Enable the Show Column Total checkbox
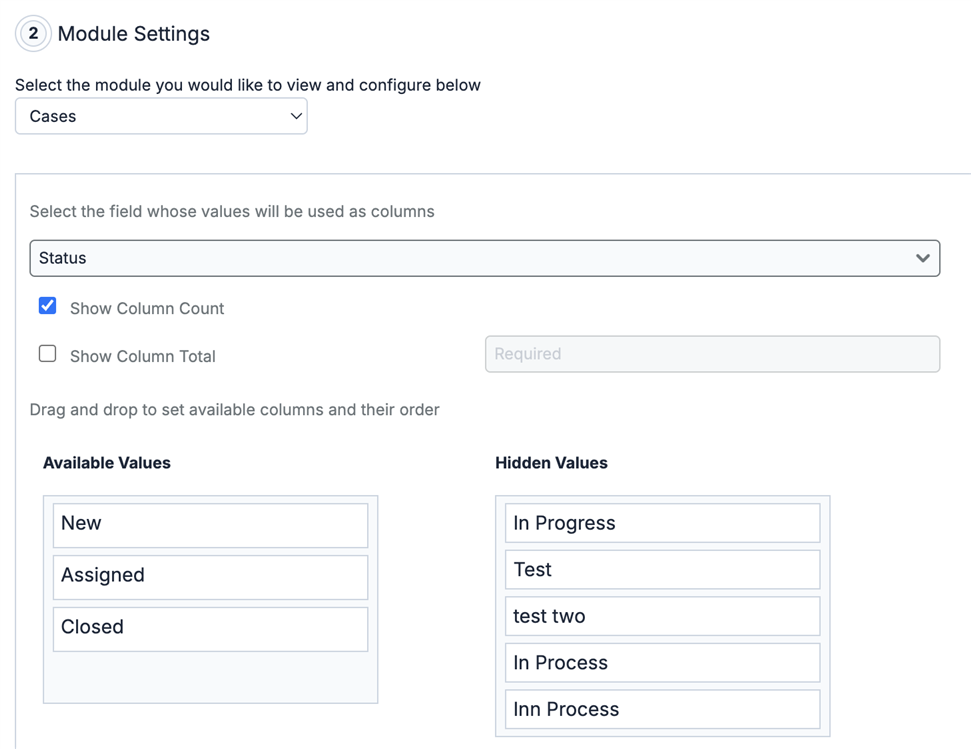This screenshot has height=749, width=971. [x=47, y=354]
